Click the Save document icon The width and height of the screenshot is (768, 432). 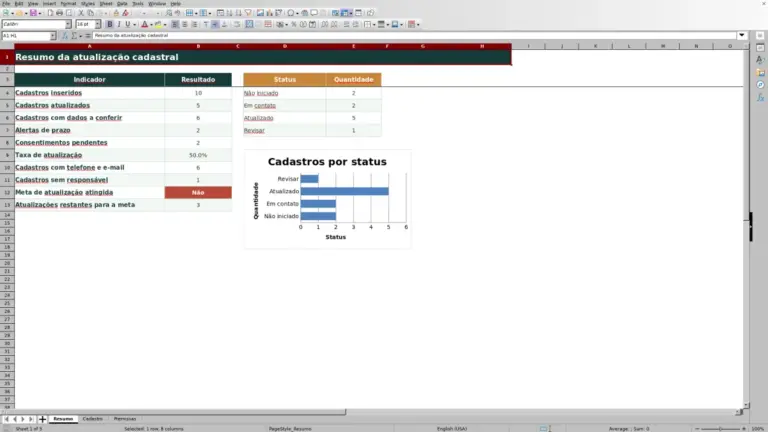[x=33, y=13]
